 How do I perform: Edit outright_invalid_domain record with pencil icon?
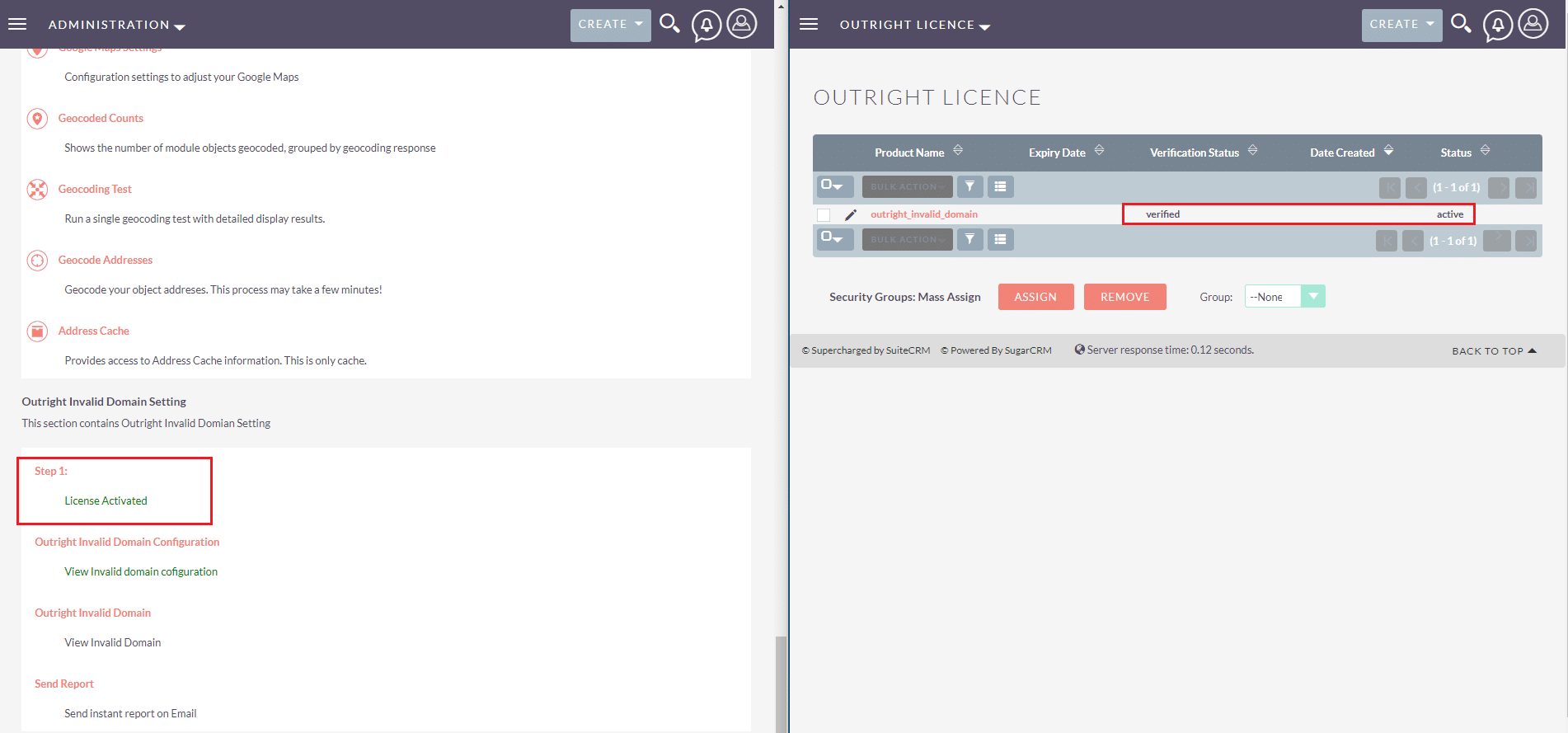(x=851, y=214)
